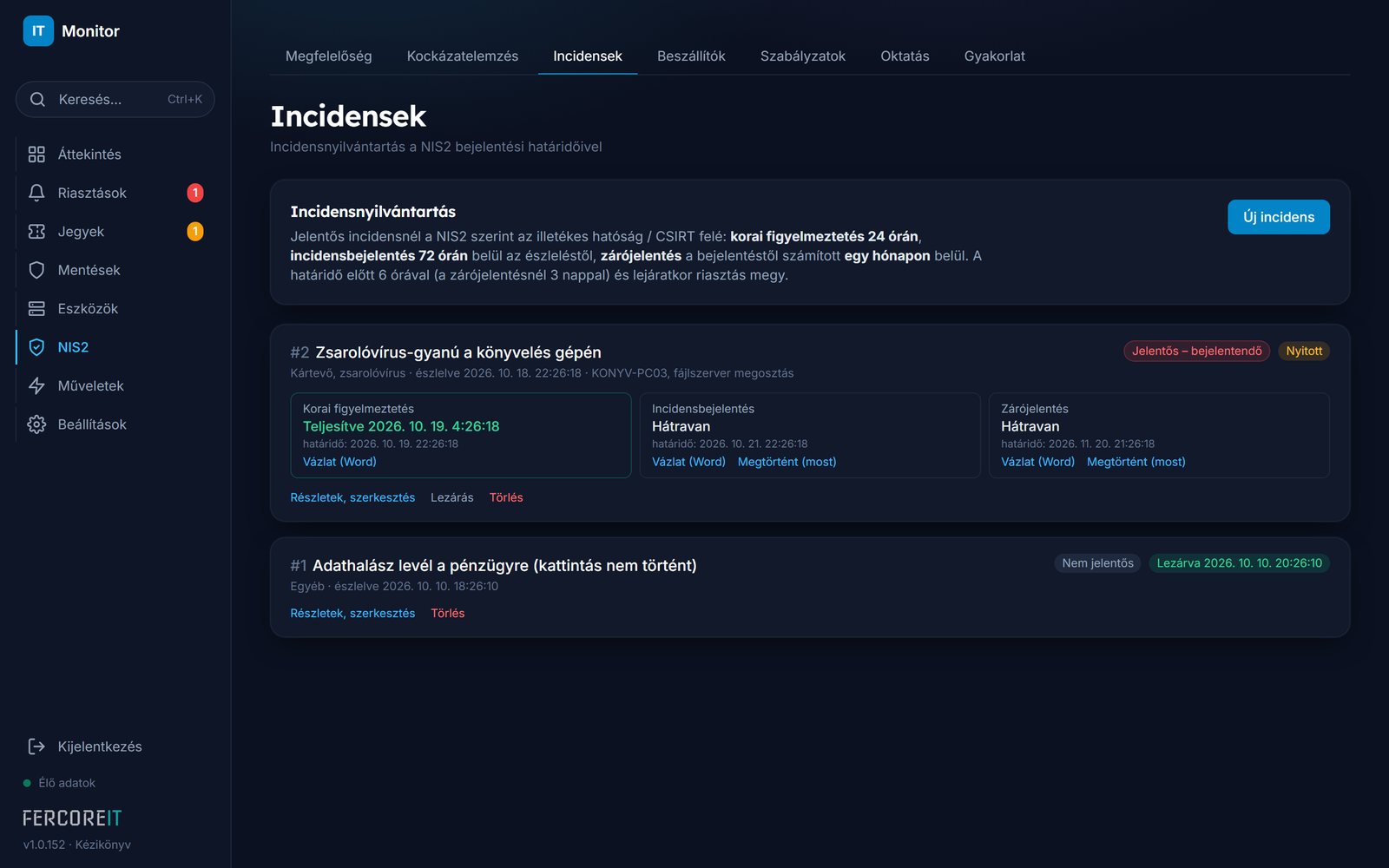Open Áttekintés via its grid icon

click(36, 155)
